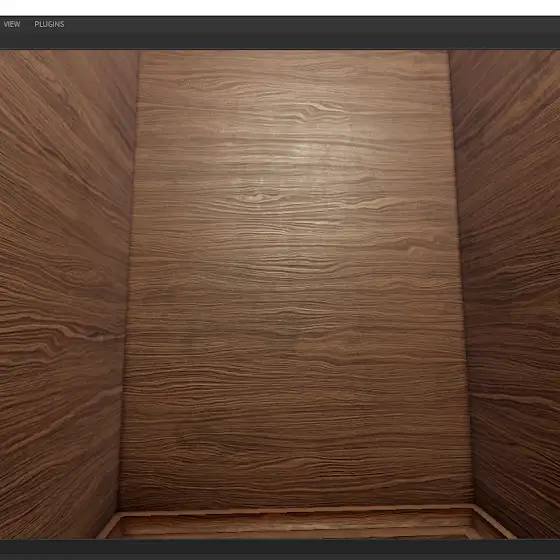This screenshot has height=560, width=560.
Task: Open the VIEW menu
Action: pos(11,24)
